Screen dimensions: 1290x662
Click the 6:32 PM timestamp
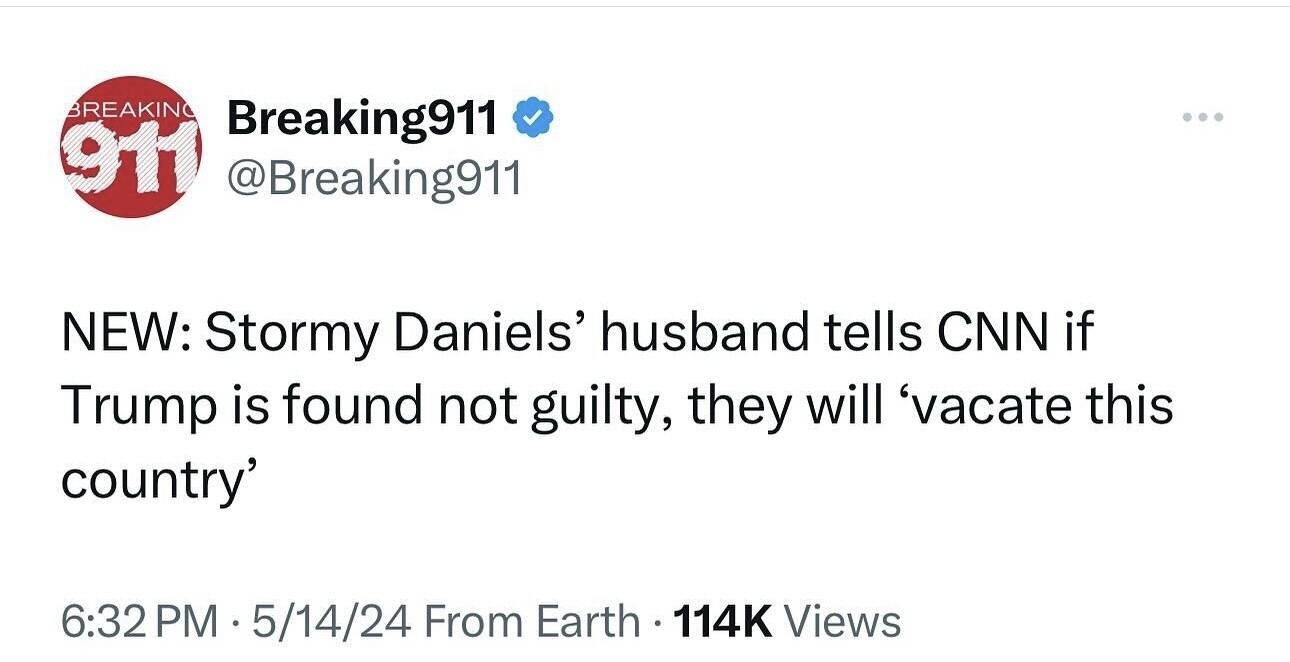pyautogui.click(x=139, y=621)
